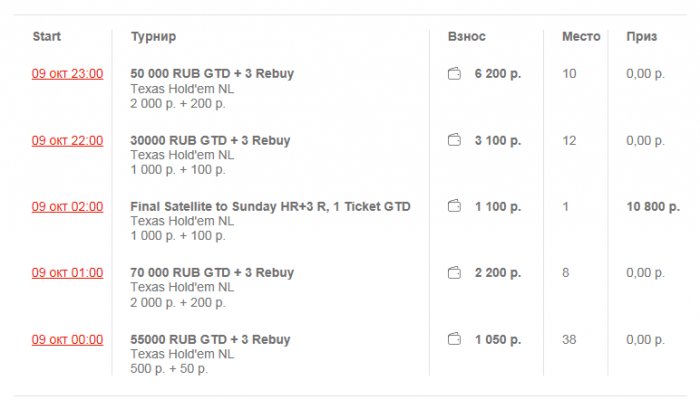
Task: Select Final Satellite to Sunday HR tournament title
Action: tap(270, 207)
